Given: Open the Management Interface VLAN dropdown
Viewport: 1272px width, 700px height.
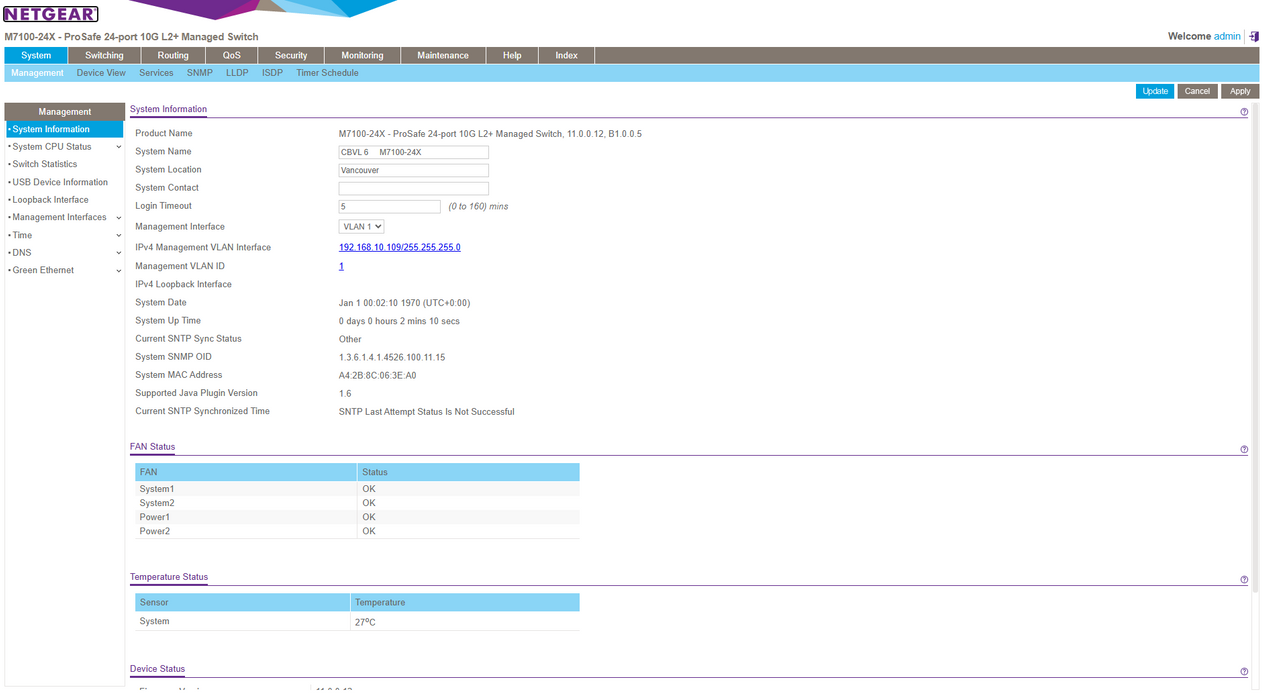Looking at the screenshot, I should click(x=361, y=227).
